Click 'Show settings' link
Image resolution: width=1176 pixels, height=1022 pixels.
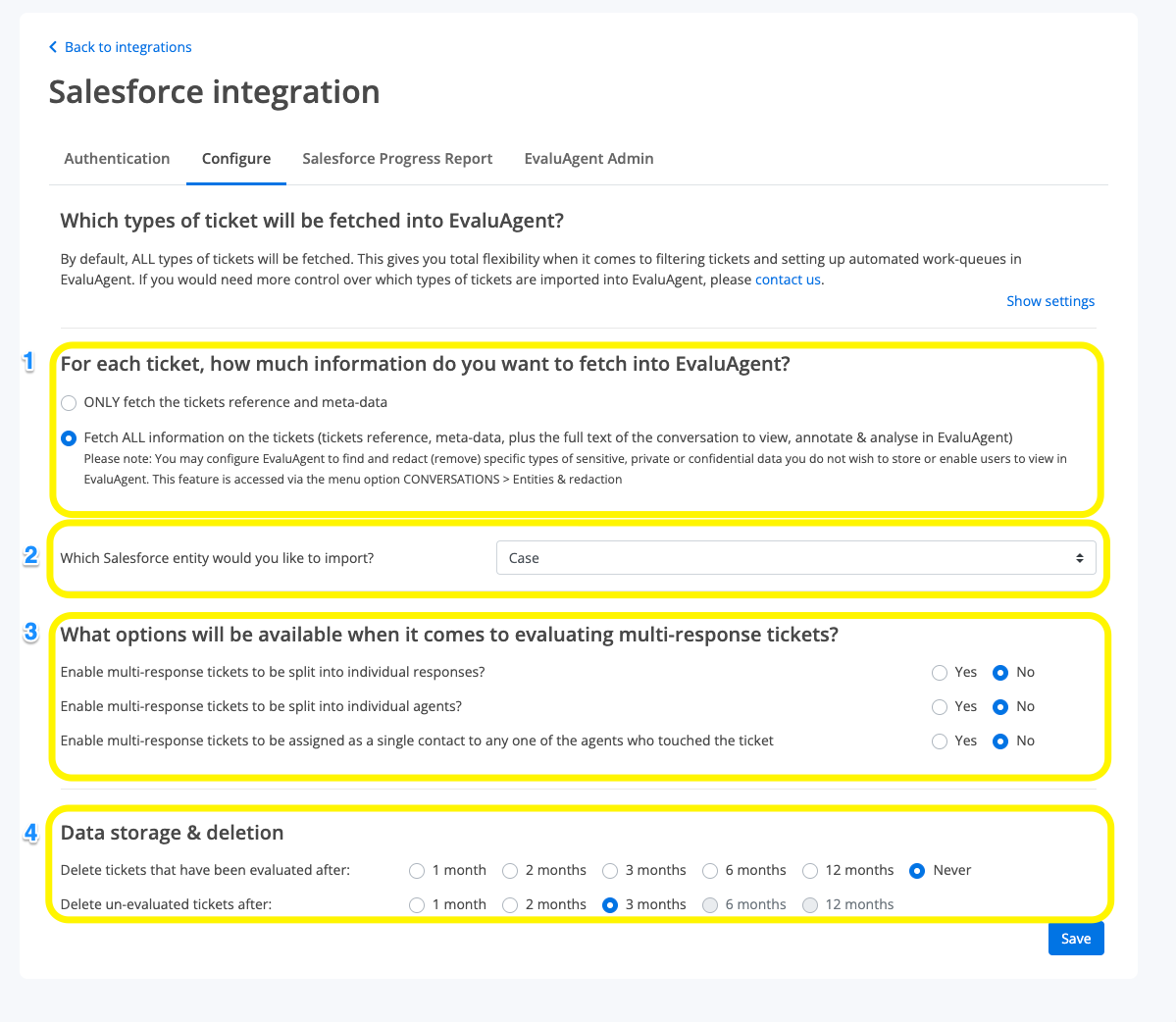1050,301
